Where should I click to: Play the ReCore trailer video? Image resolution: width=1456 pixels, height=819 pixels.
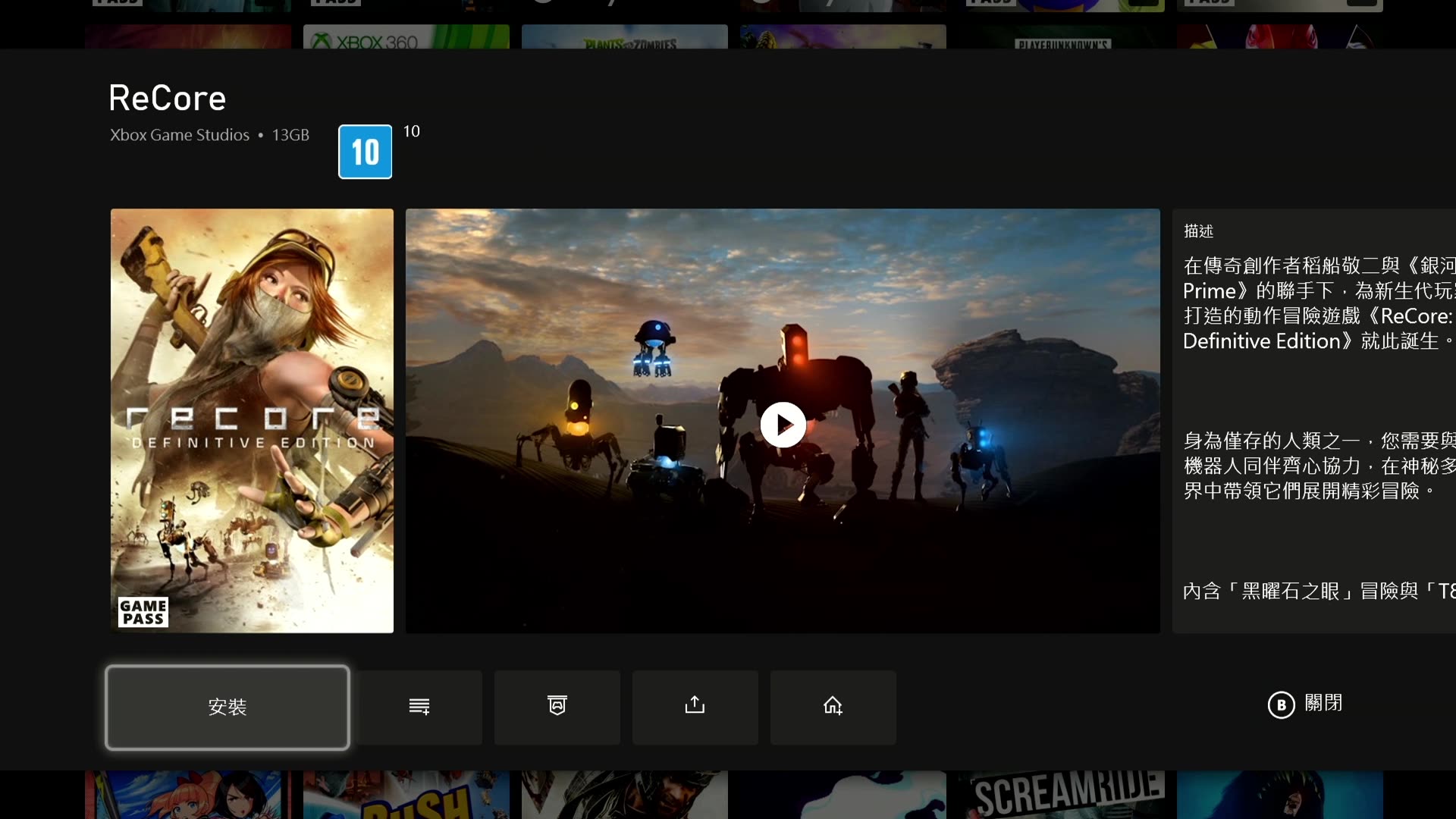[783, 425]
